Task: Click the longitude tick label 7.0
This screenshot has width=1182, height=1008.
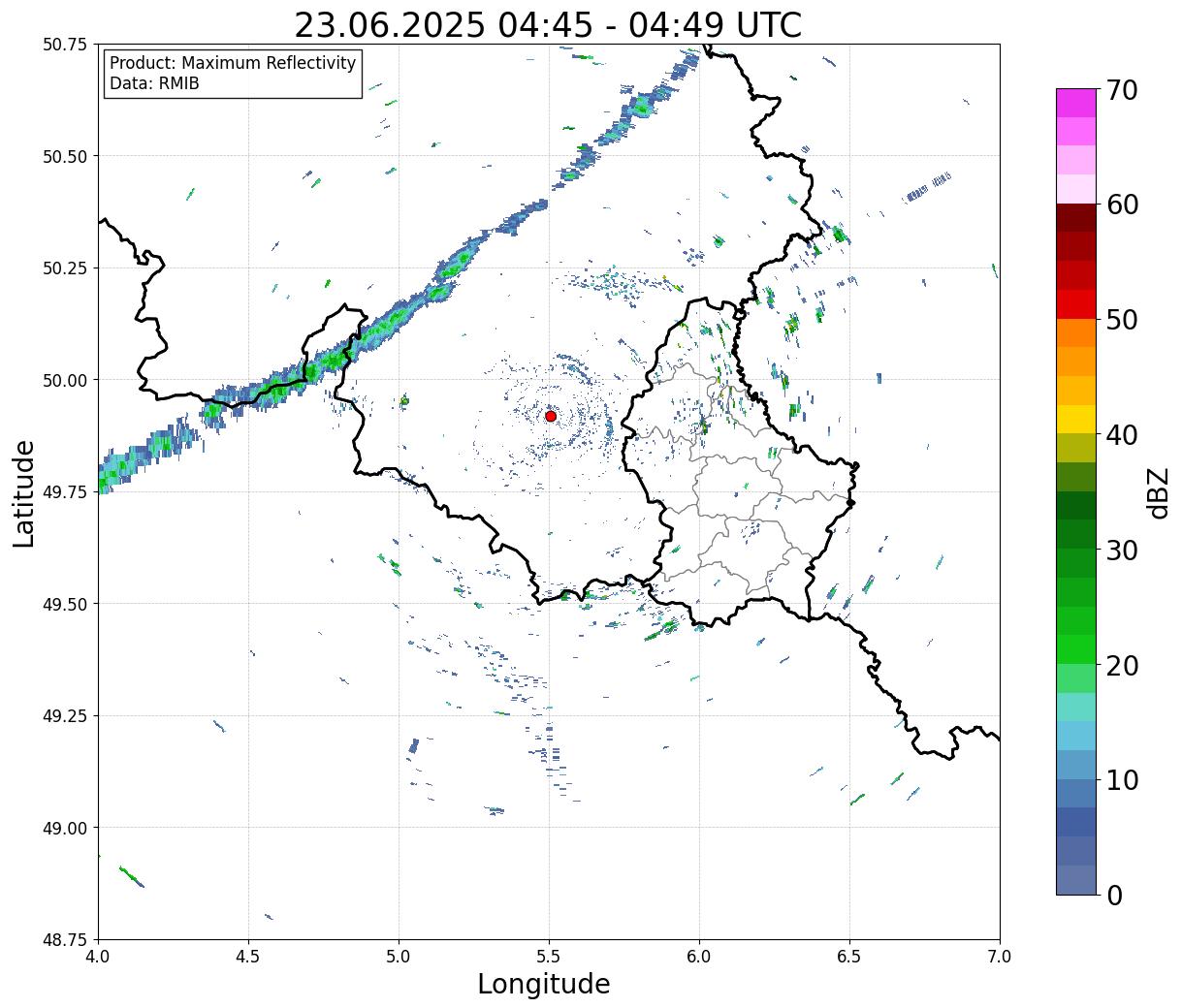Action: pyautogui.click(x=1000, y=956)
